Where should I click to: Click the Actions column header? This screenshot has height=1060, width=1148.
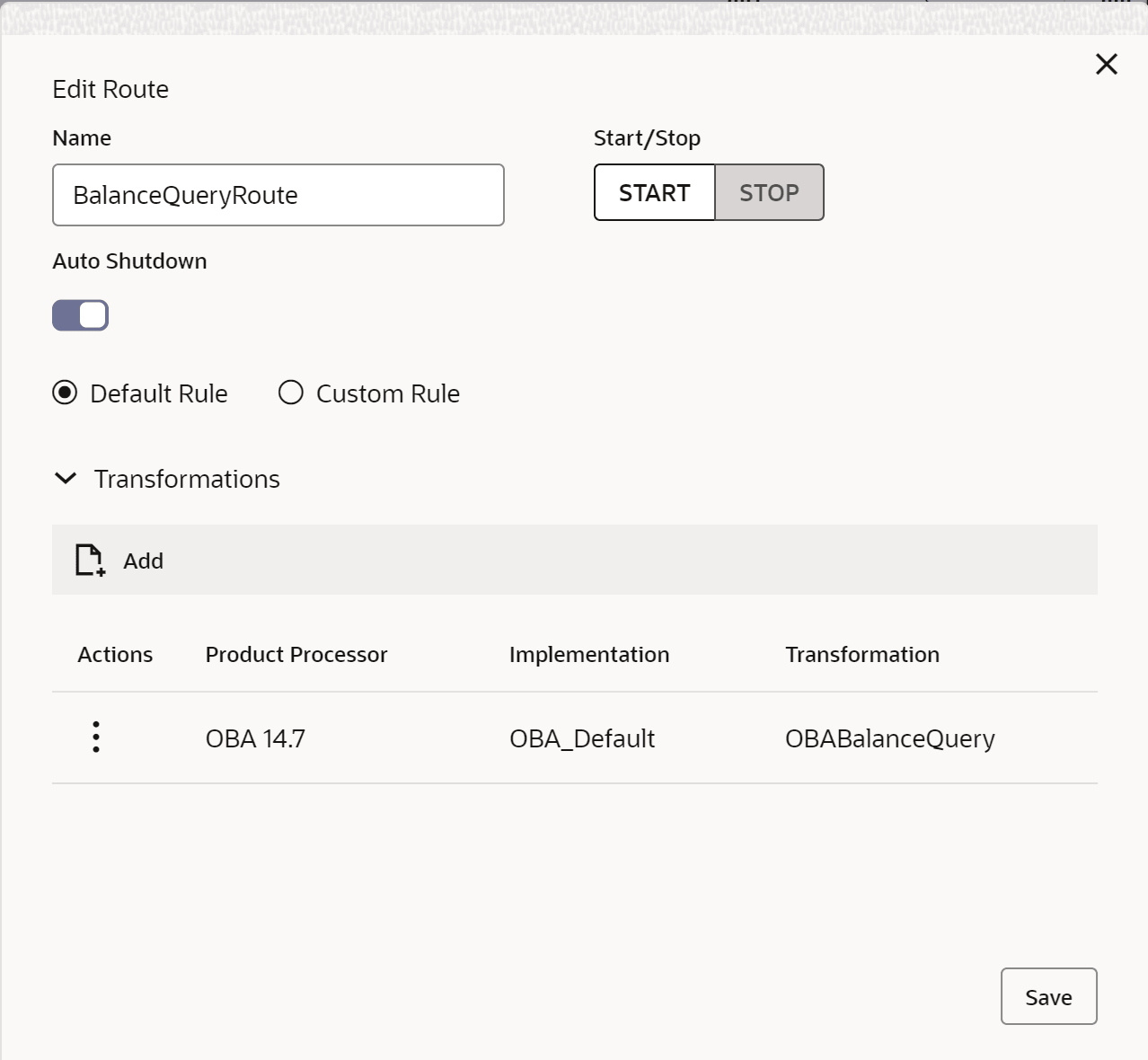pos(115,655)
